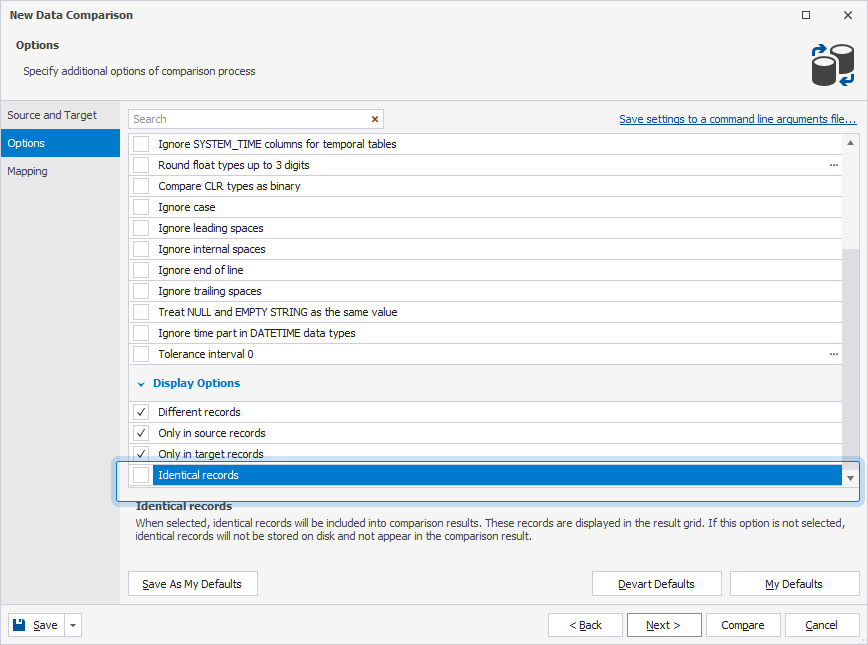Open the ellipsis editor for Tolerance interval
Screen dimensions: 868x645
click(833, 353)
